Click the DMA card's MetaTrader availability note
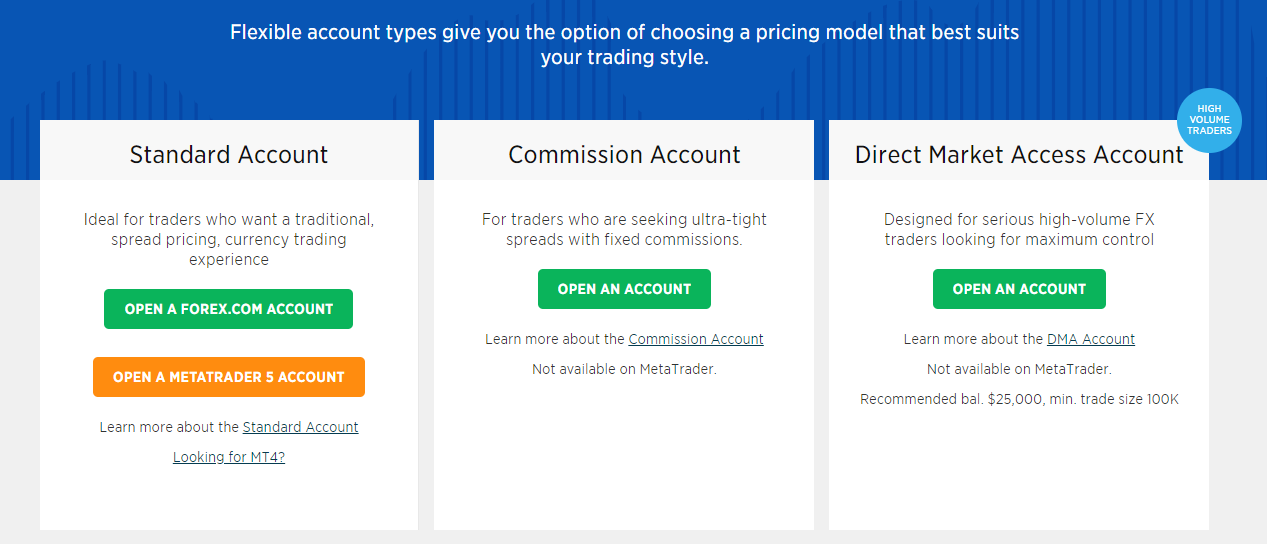The width and height of the screenshot is (1267, 545). [x=1019, y=369]
